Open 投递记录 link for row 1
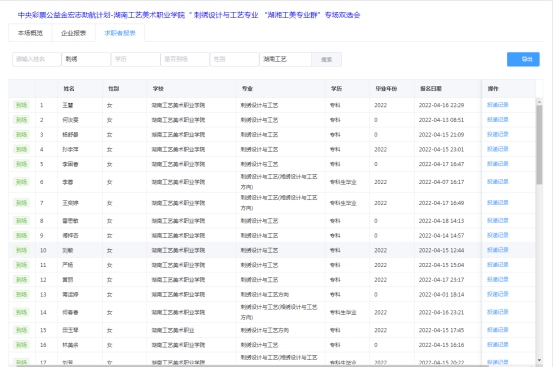Screen dimensions: 554x367 497,105
